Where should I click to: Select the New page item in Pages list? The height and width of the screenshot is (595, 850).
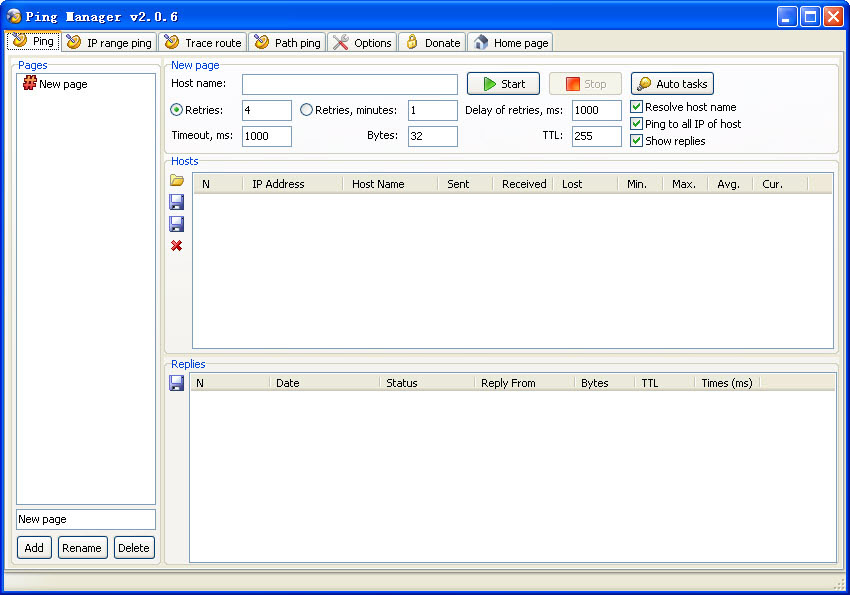62,85
